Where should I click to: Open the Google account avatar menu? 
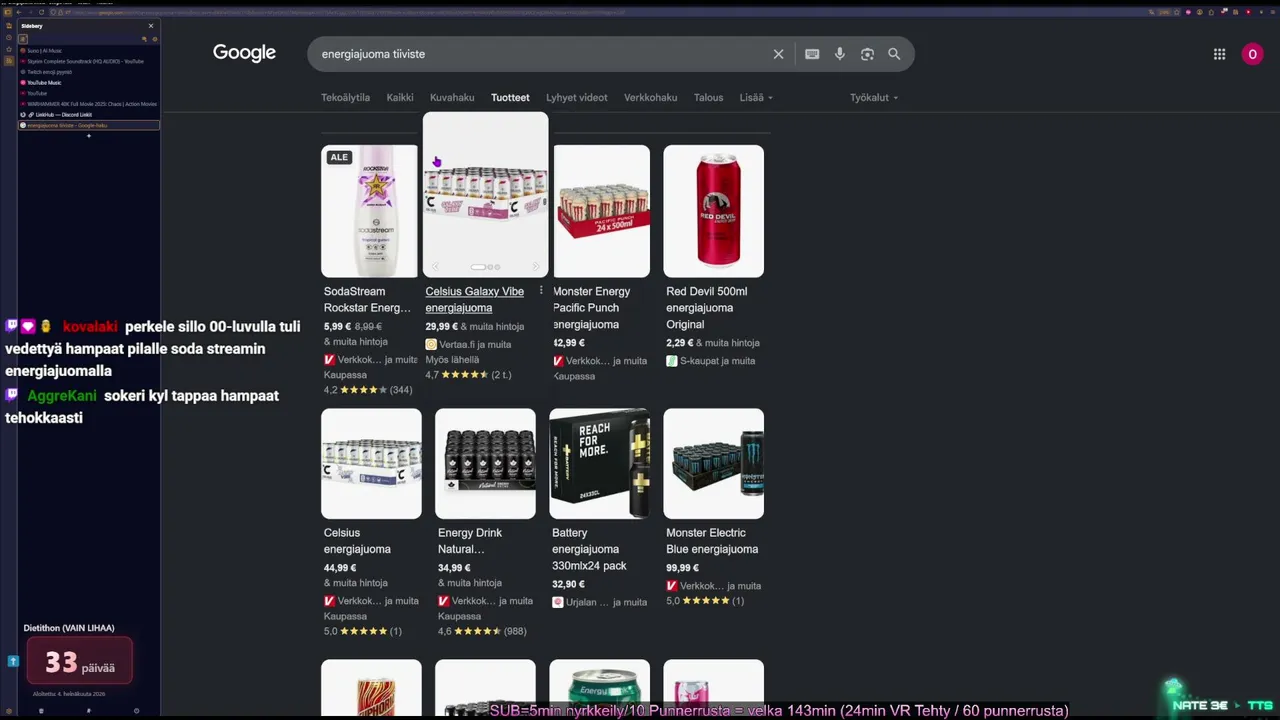[1252, 54]
